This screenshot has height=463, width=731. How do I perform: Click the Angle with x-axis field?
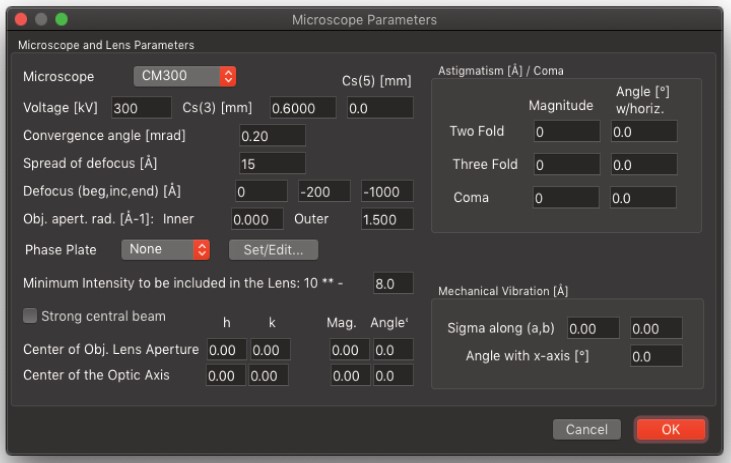655,355
